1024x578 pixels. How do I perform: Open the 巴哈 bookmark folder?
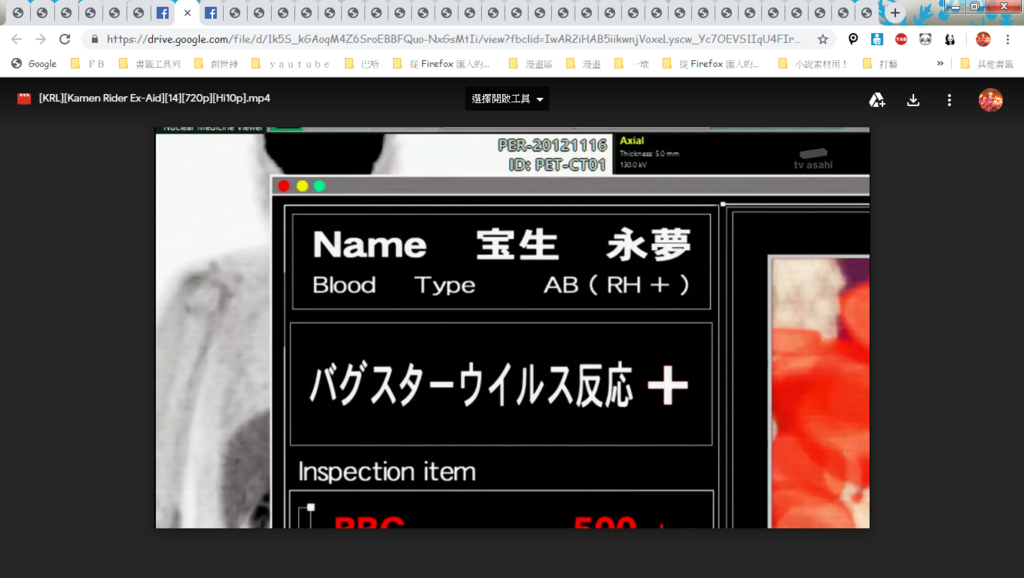[x=362, y=63]
